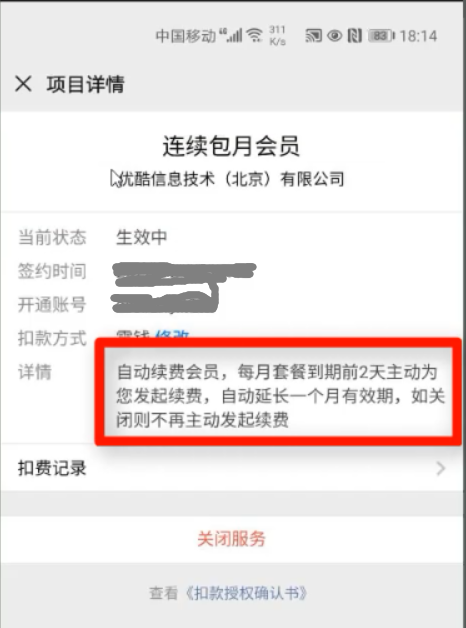Tap the 生效中 status value
The image size is (466, 628).
(141, 237)
